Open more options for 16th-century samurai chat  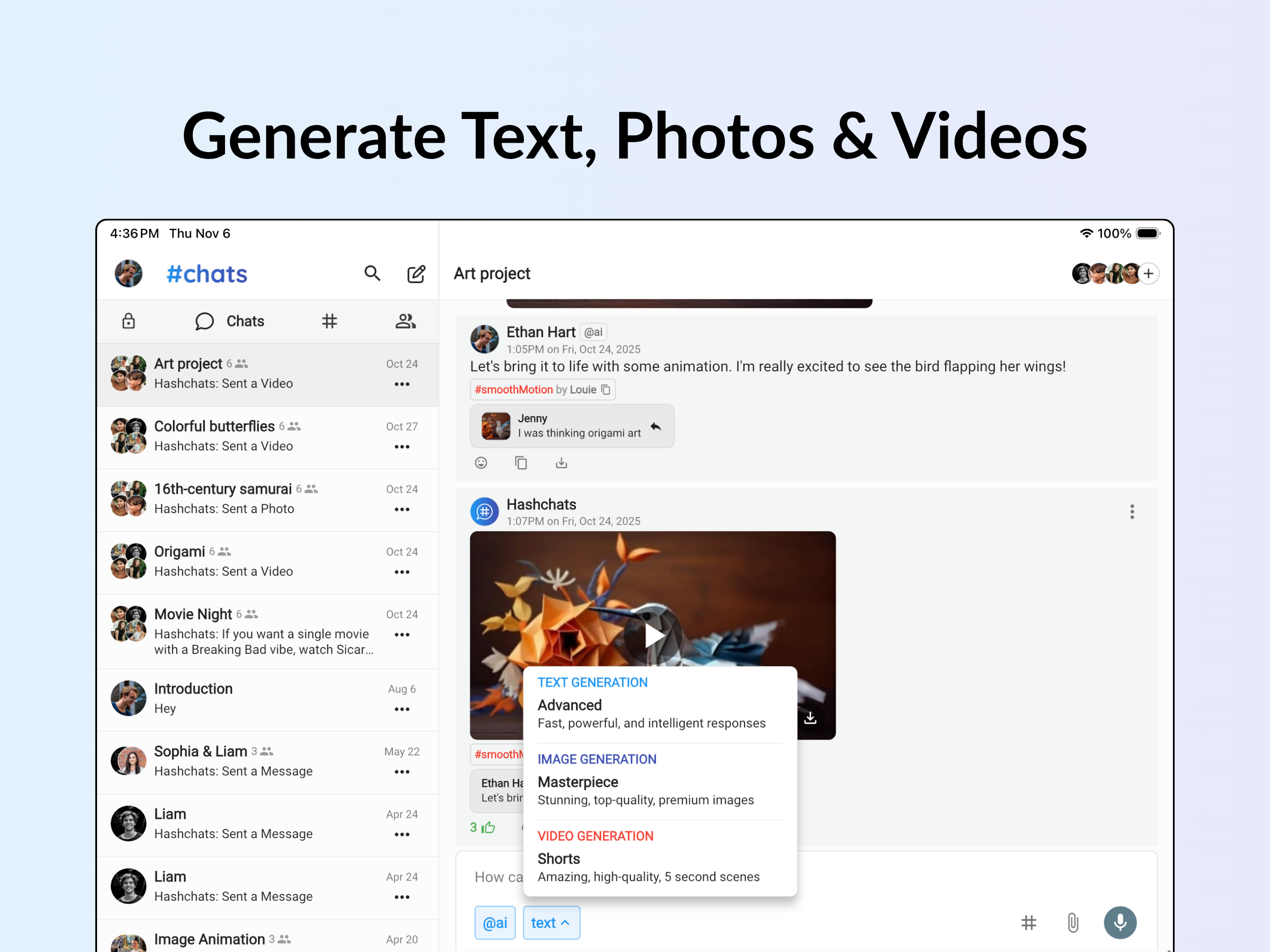pos(402,509)
